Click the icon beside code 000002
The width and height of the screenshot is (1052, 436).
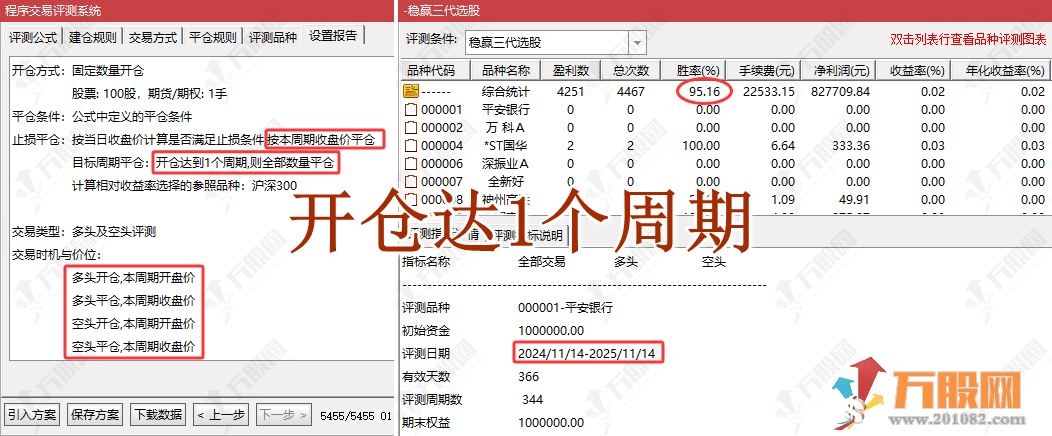(x=409, y=127)
